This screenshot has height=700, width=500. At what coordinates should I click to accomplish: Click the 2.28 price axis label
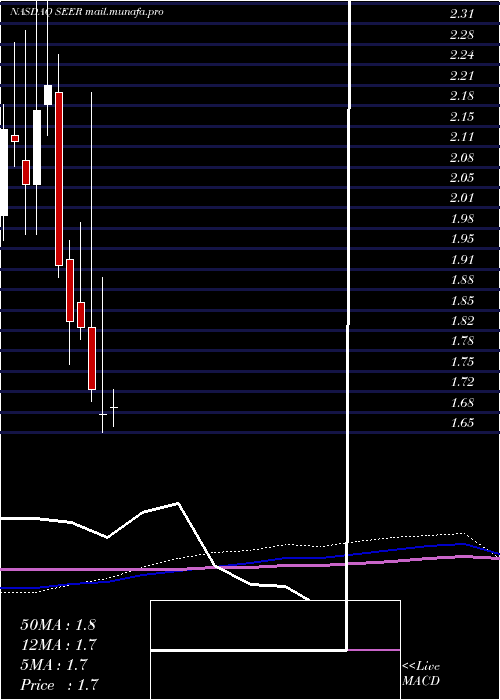[x=462, y=35]
